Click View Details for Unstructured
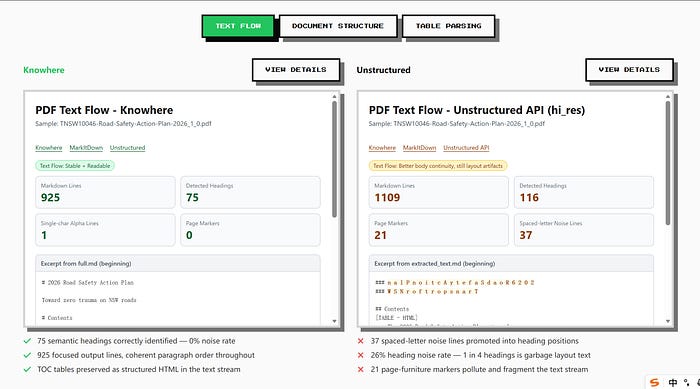This screenshot has width=700, height=389. (x=629, y=70)
